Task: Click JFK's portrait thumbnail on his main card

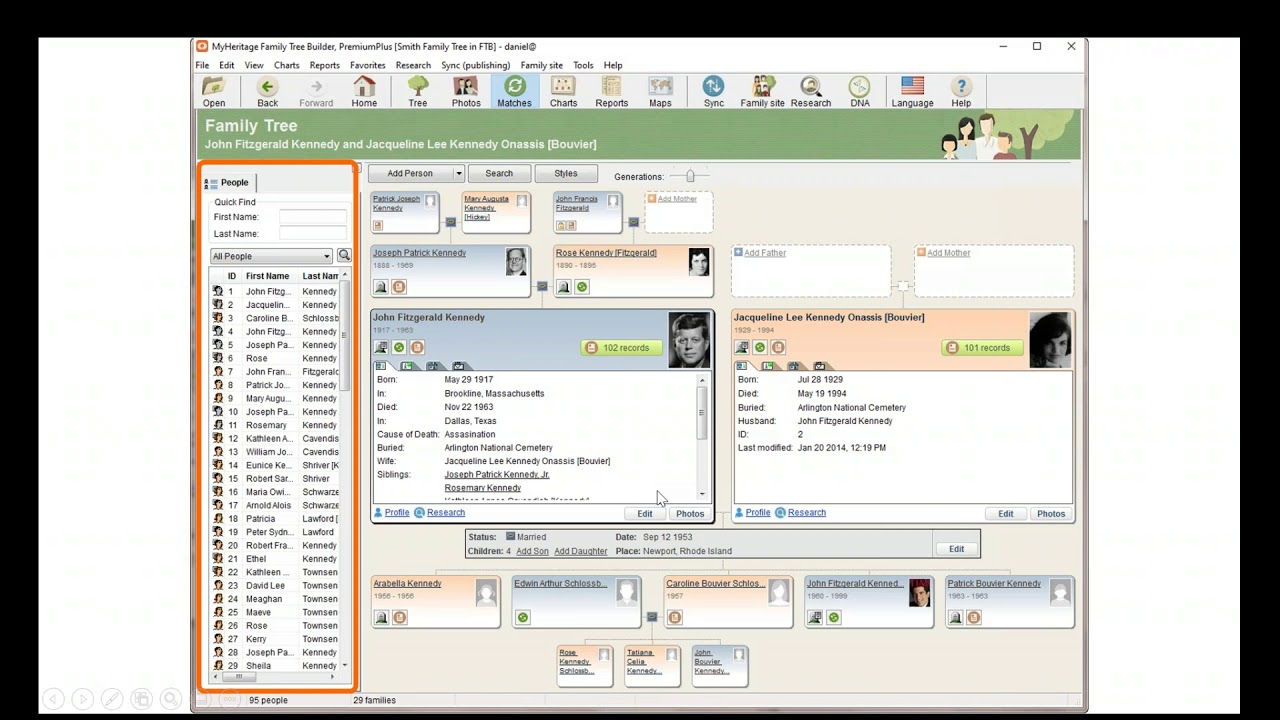Action: [x=689, y=340]
